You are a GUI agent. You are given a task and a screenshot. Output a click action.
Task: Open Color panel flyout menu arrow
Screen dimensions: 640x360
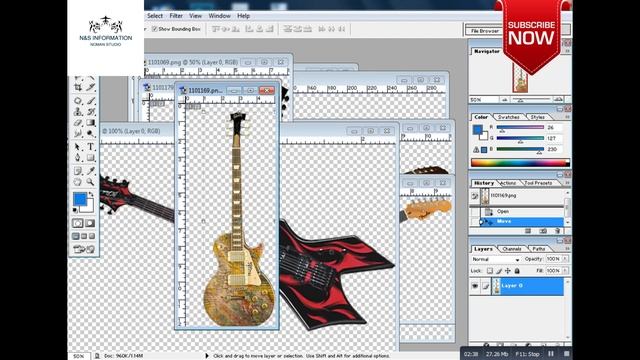coord(567,117)
